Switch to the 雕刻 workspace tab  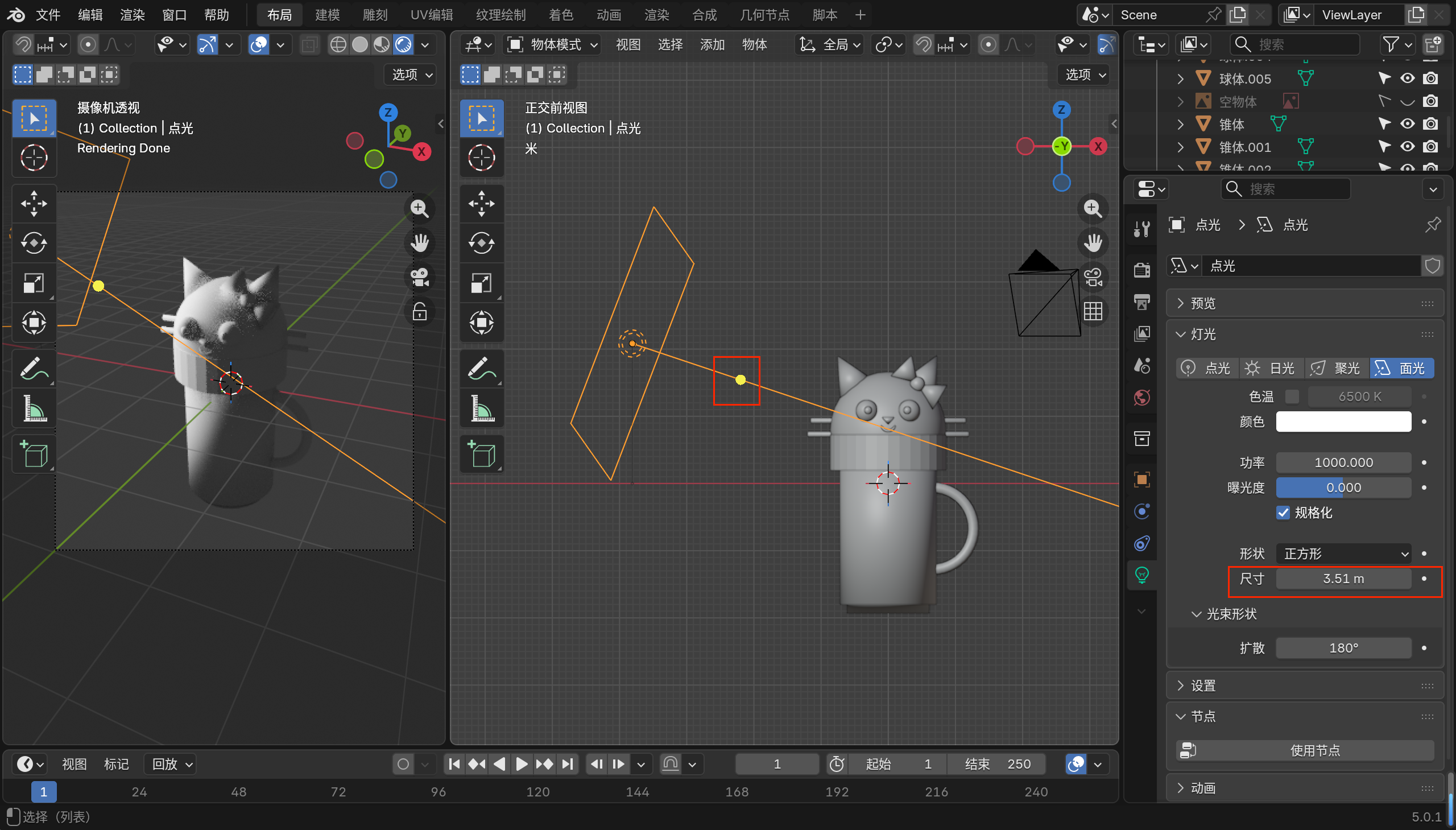374,15
